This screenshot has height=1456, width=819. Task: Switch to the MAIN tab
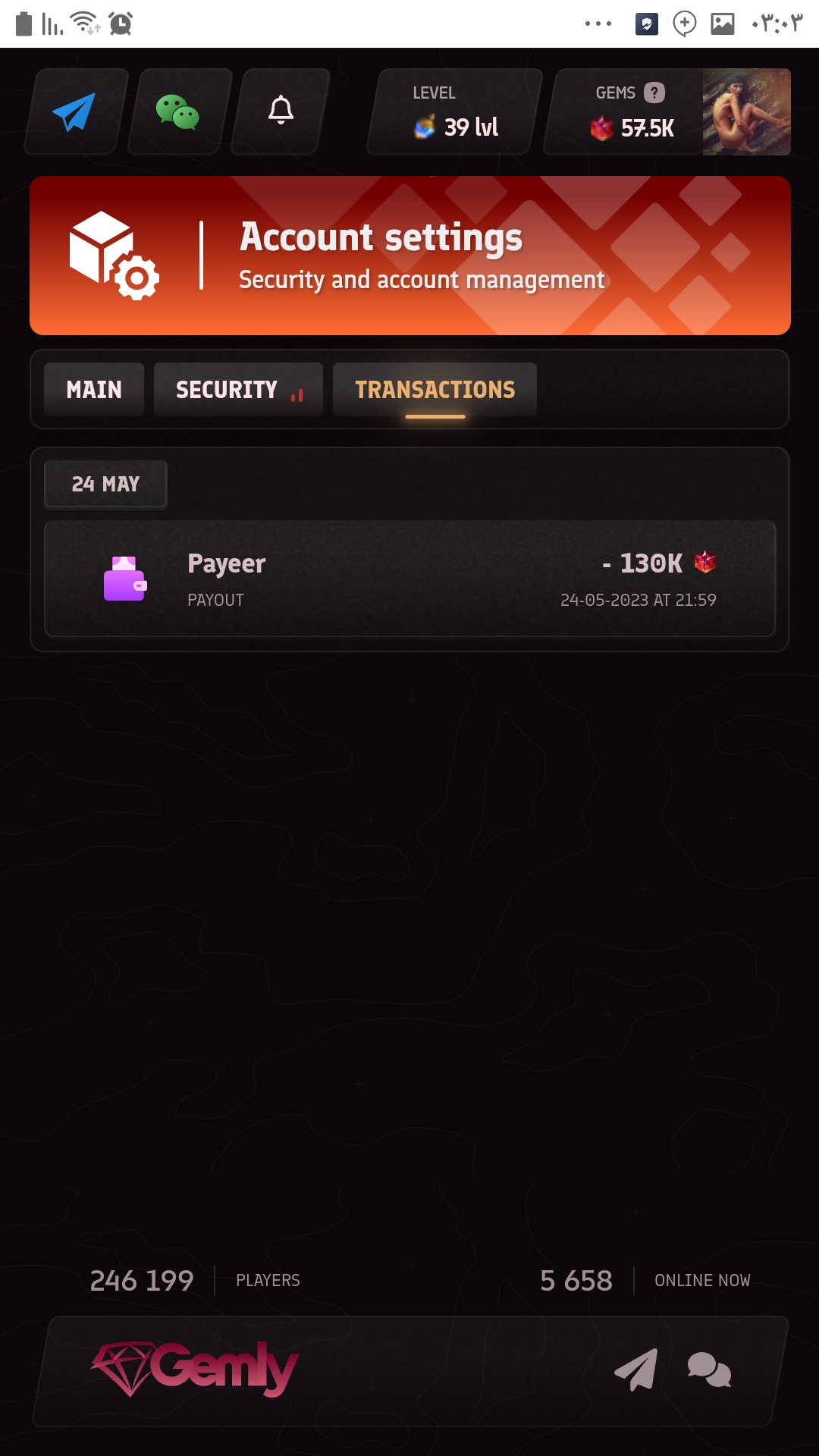coord(94,390)
